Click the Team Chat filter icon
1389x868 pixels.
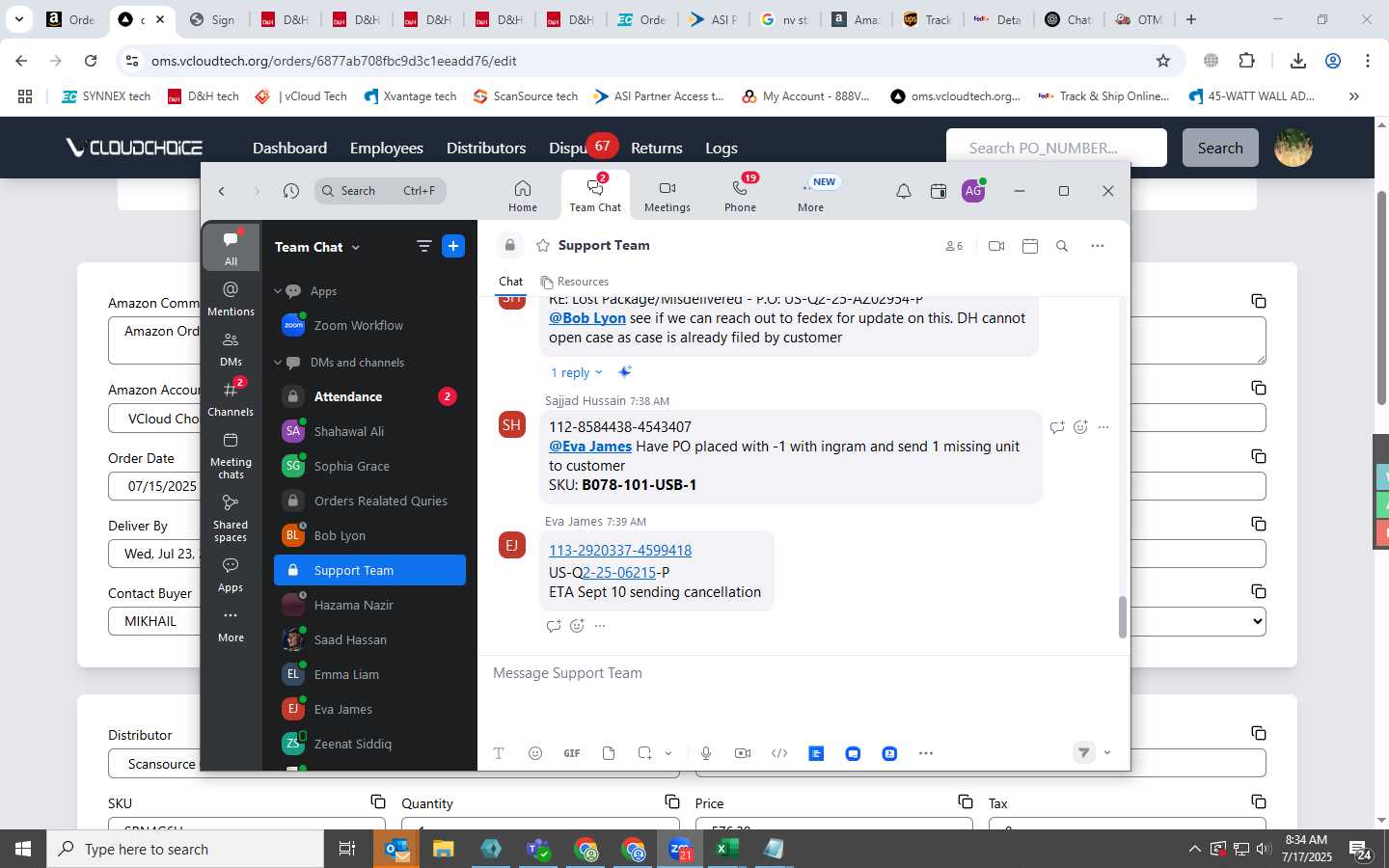pos(423,246)
